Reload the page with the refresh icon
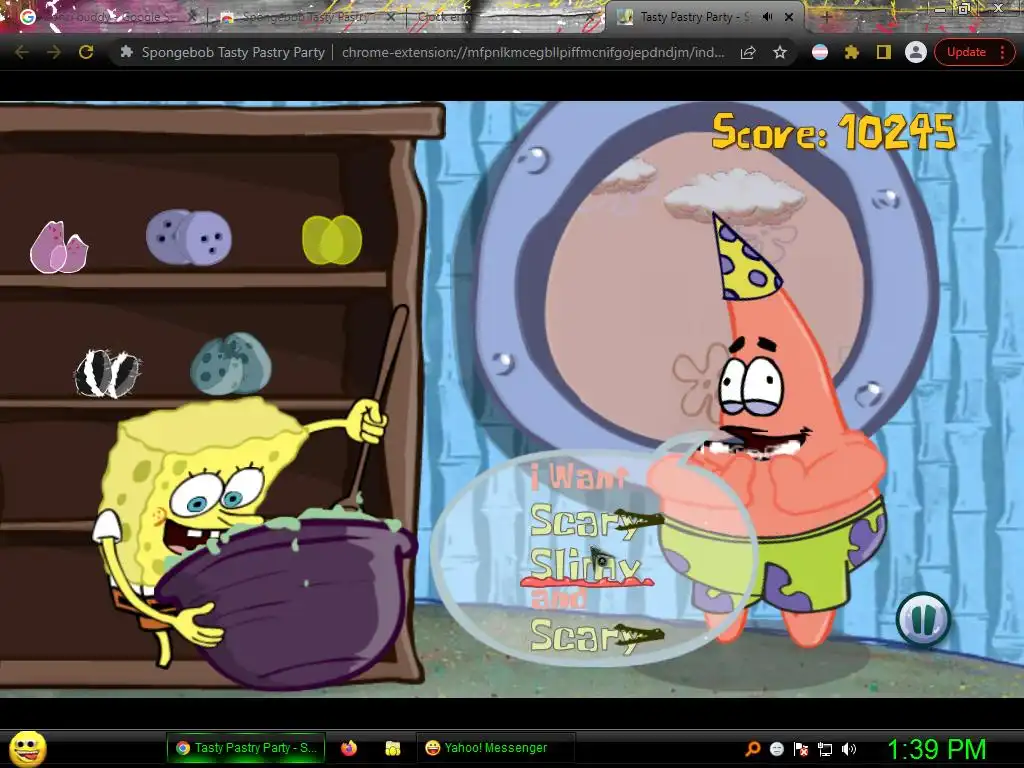 tap(86, 52)
